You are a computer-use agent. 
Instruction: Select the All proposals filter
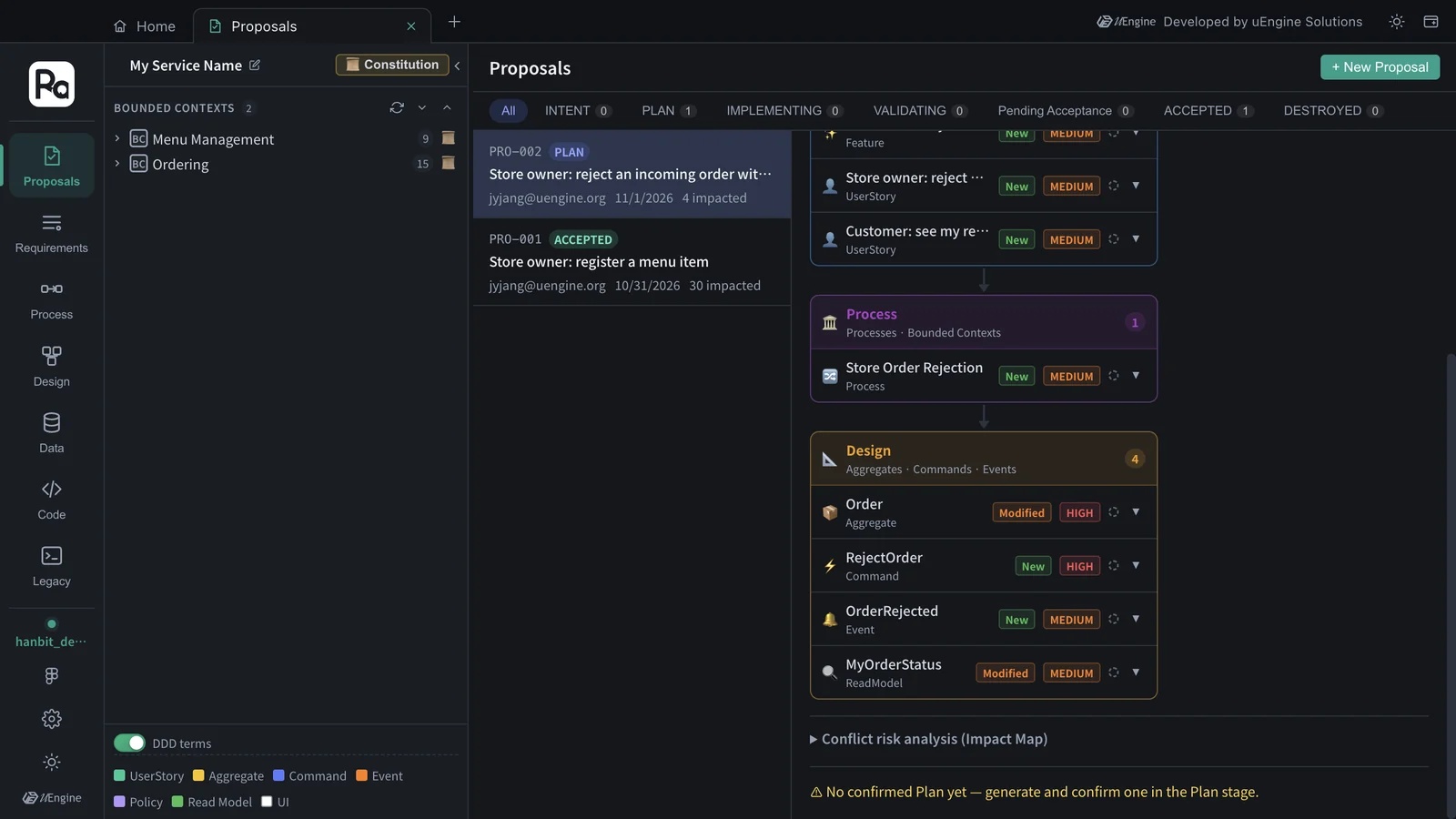pyautogui.click(x=508, y=111)
